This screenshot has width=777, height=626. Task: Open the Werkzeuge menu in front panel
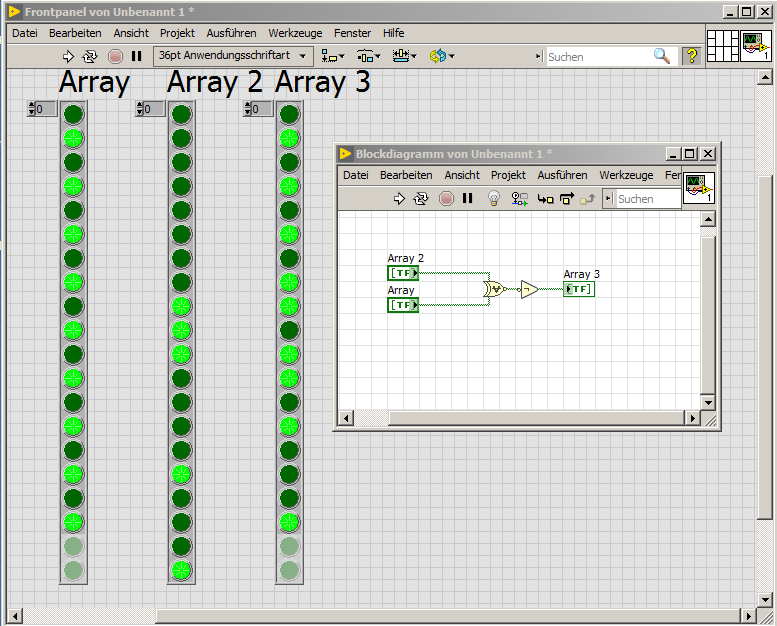coord(295,33)
